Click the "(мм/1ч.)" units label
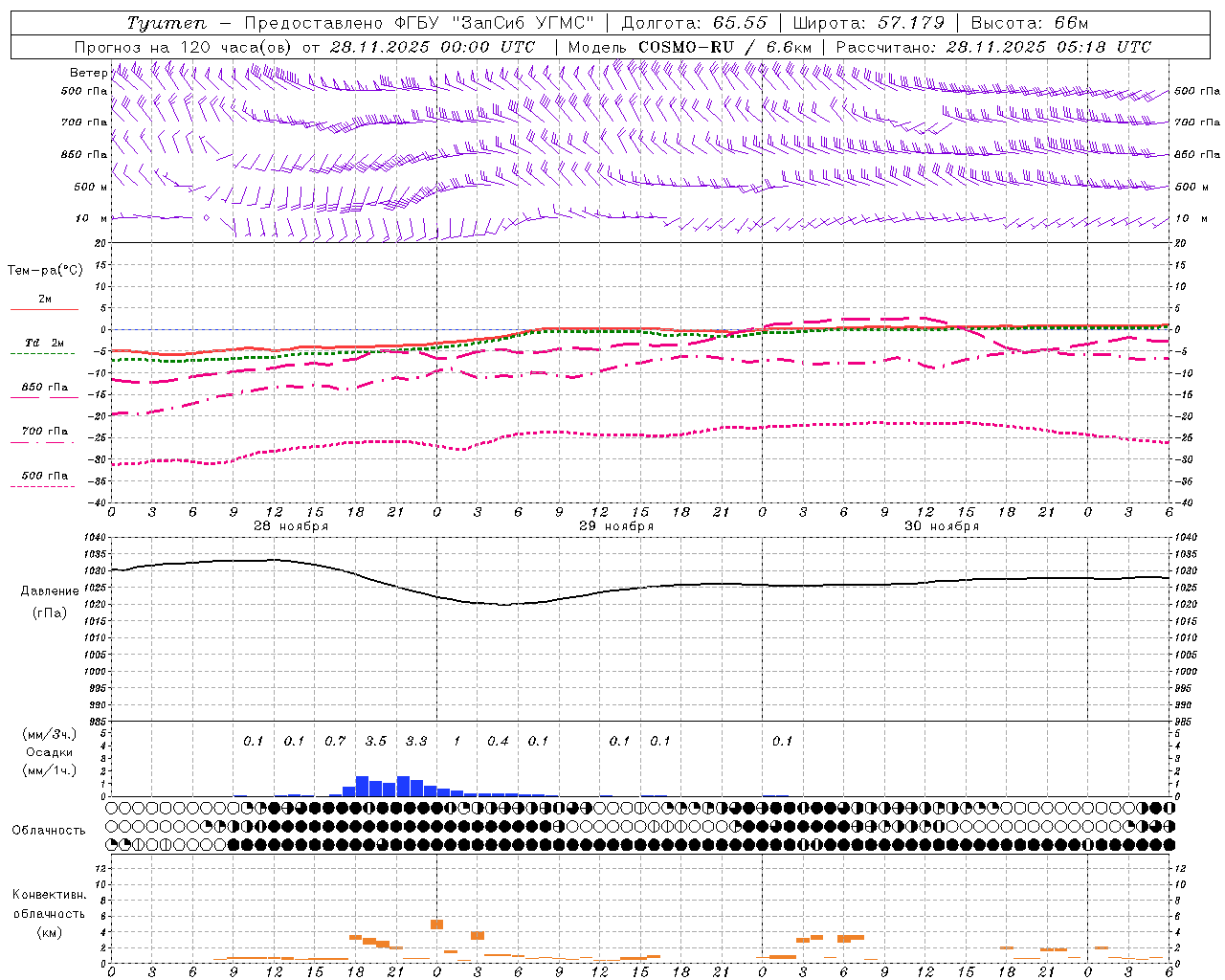 pyautogui.click(x=50, y=770)
